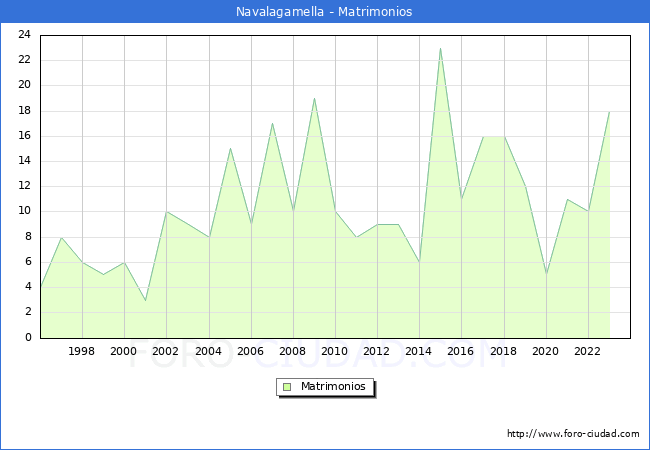Select the 2004 x-axis label
650x450 pixels.
[209, 352]
